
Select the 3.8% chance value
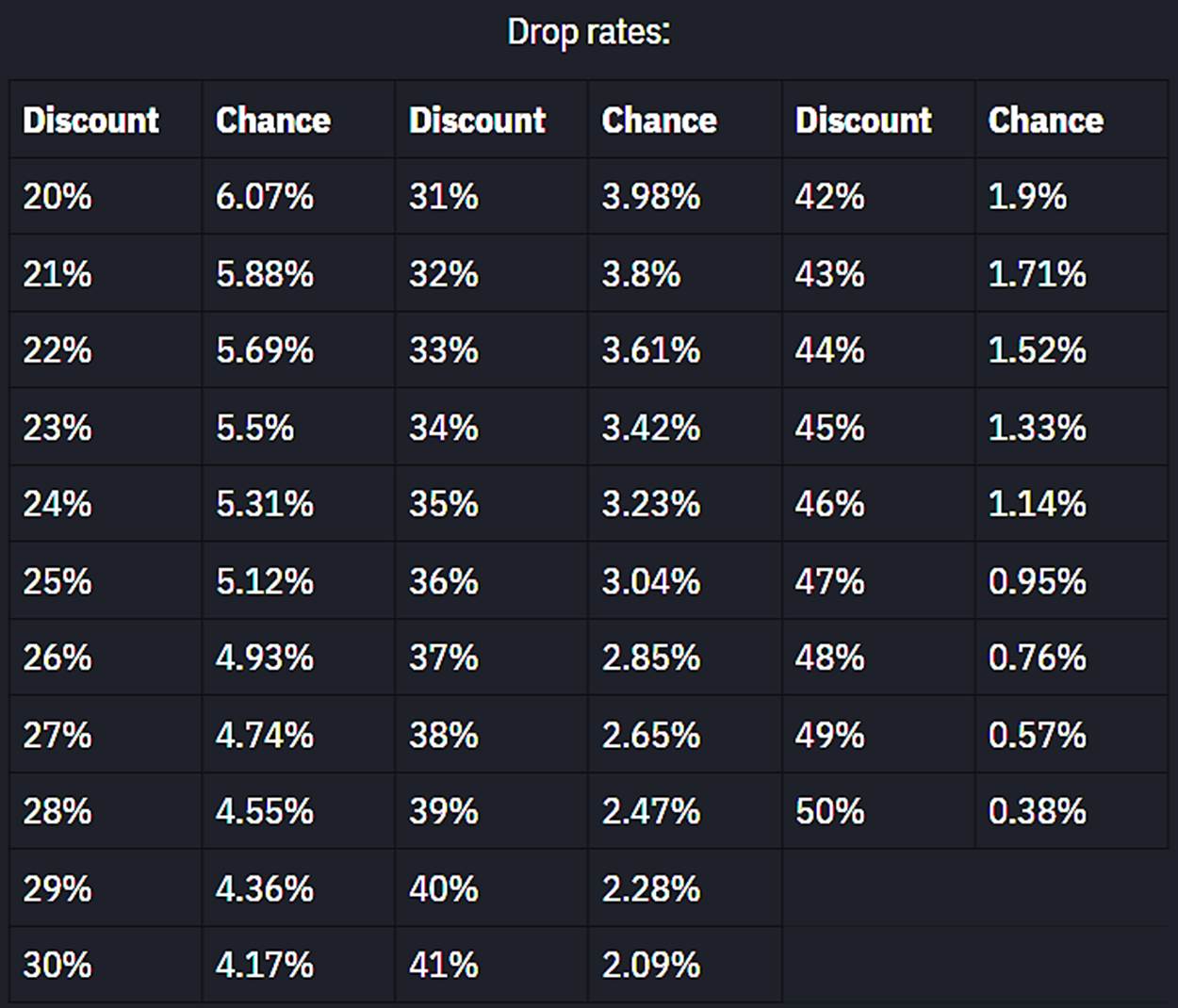click(642, 274)
